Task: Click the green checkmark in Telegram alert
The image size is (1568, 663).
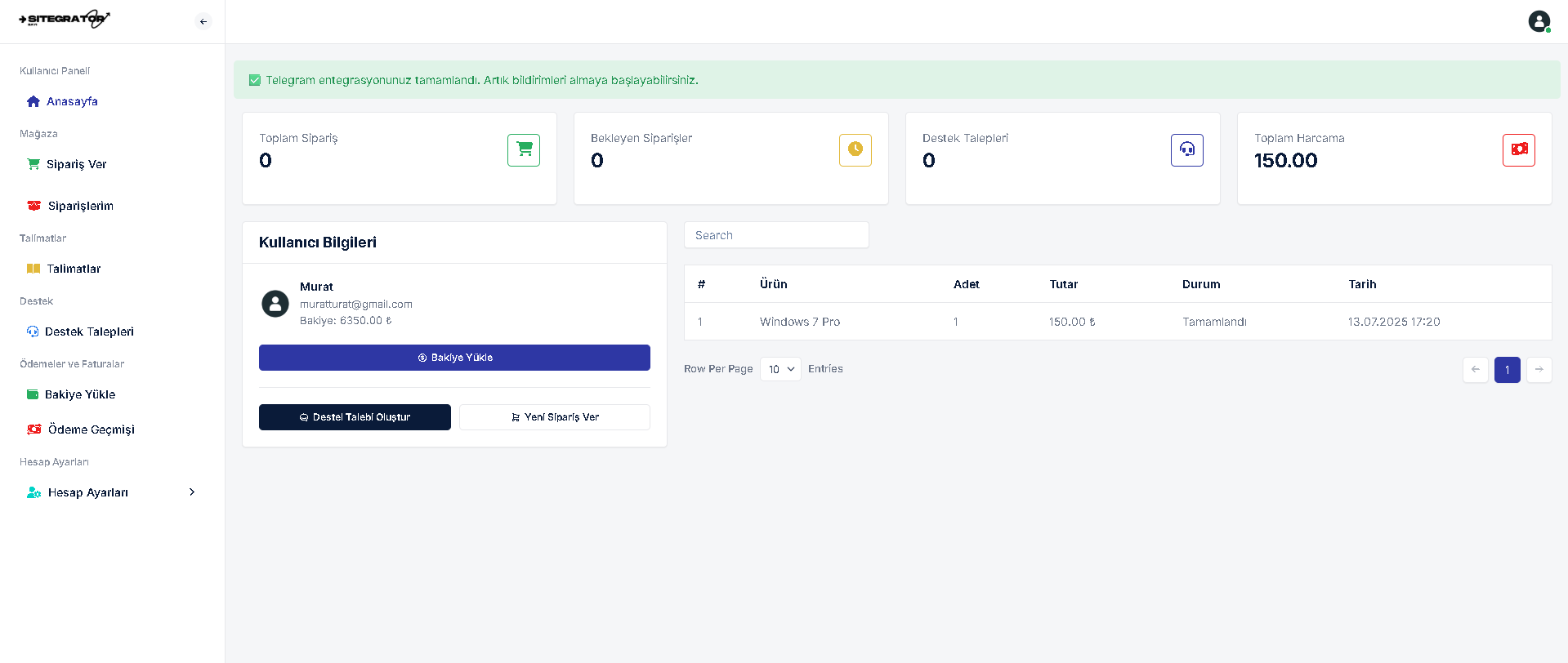Action: [x=255, y=80]
